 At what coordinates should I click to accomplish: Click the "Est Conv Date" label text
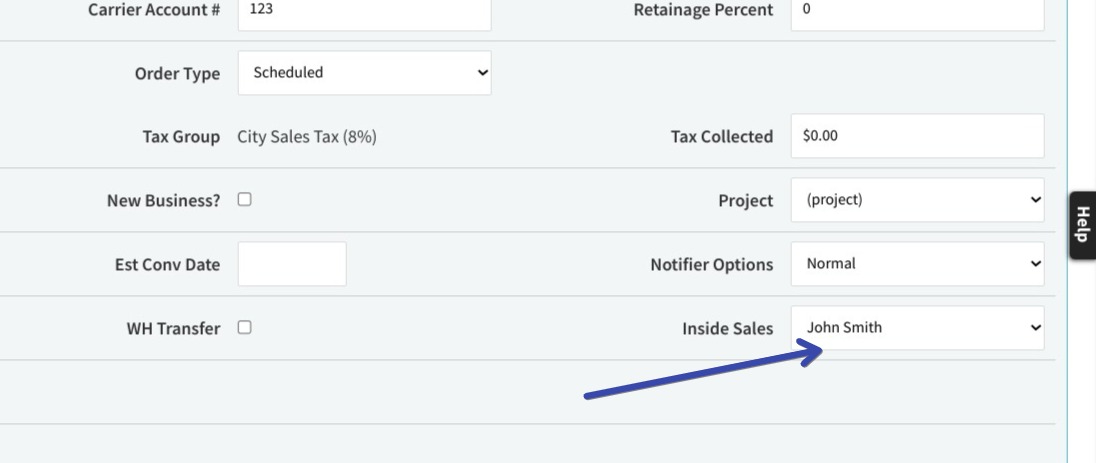tap(167, 265)
